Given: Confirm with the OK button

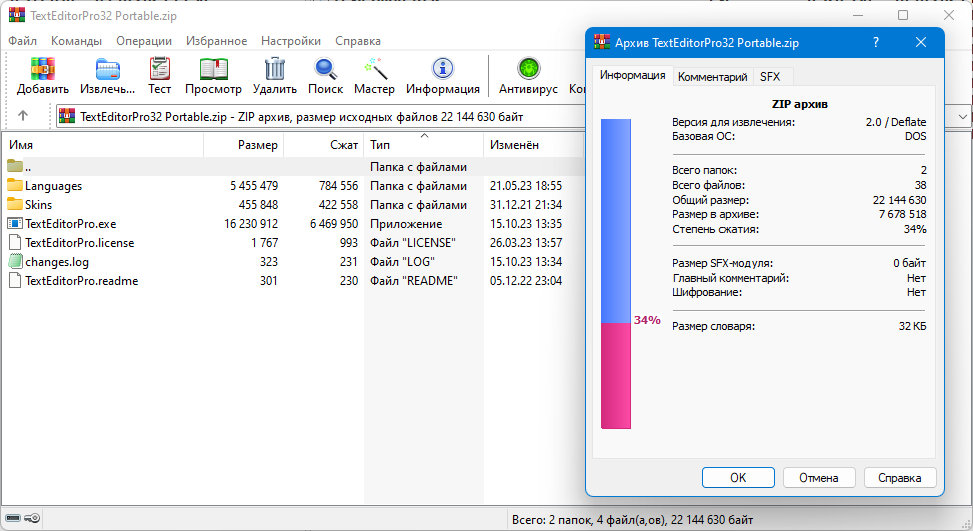Looking at the screenshot, I should pyautogui.click(x=738, y=478).
